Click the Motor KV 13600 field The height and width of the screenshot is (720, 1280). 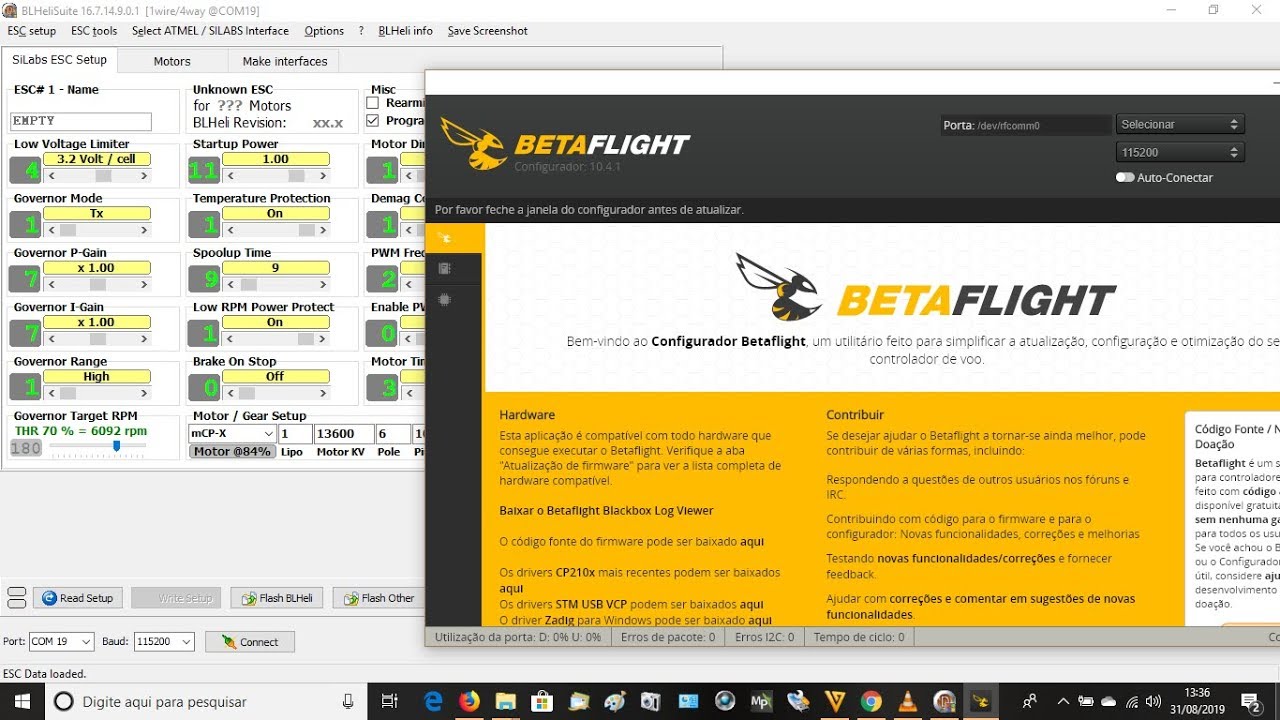click(342, 433)
